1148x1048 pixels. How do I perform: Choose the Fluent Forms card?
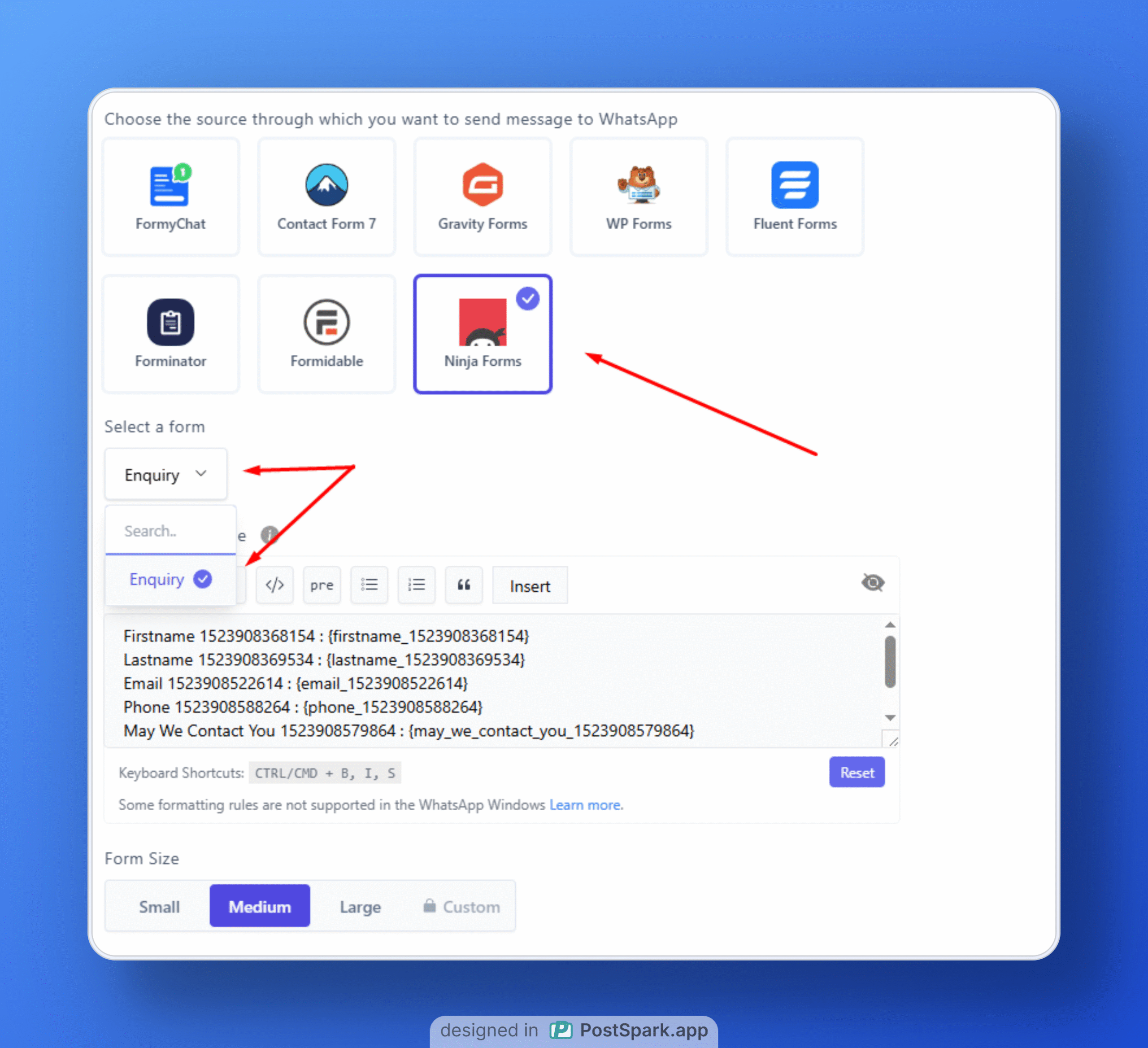tap(795, 196)
